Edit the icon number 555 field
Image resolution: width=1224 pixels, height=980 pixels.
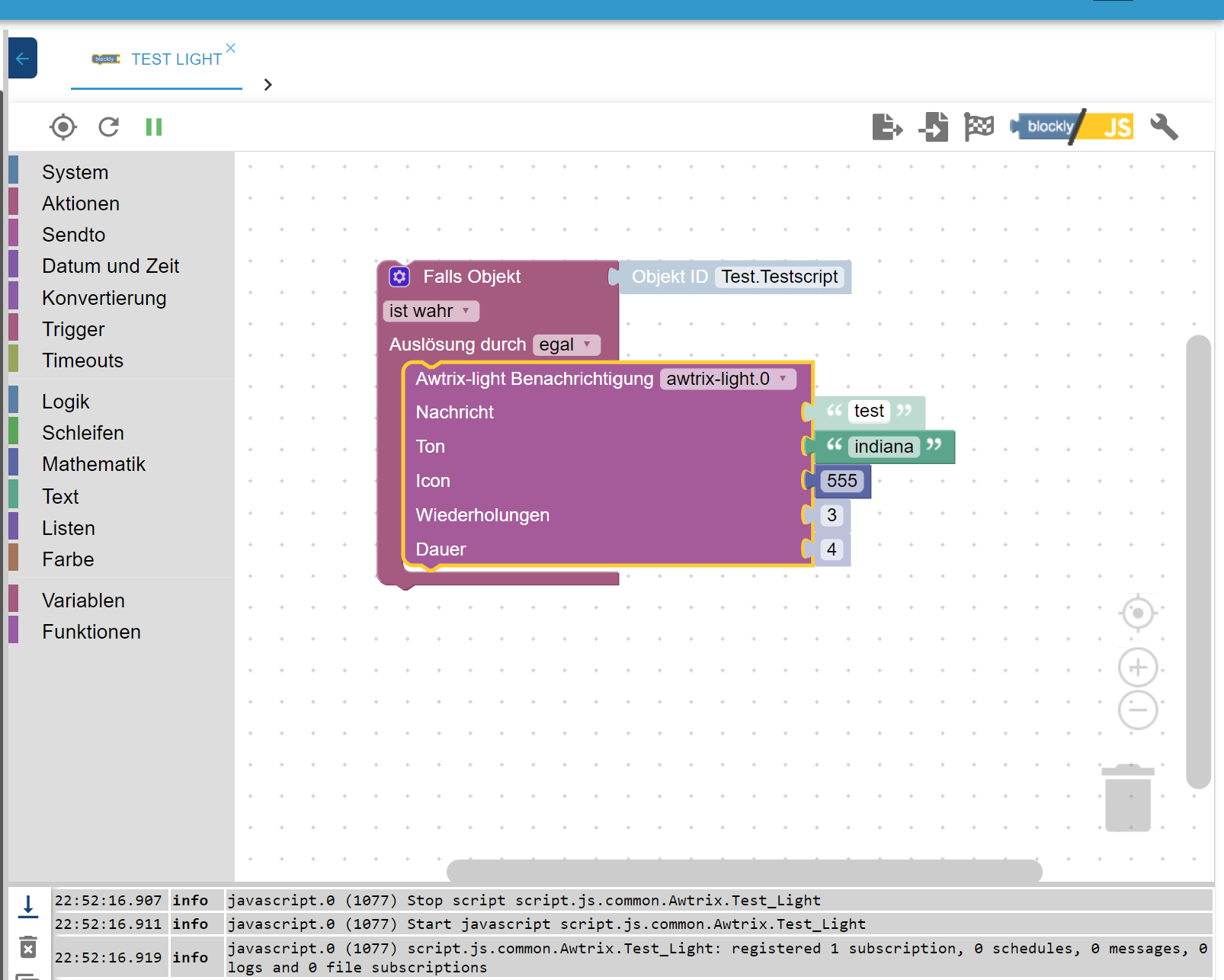pyautogui.click(x=842, y=481)
